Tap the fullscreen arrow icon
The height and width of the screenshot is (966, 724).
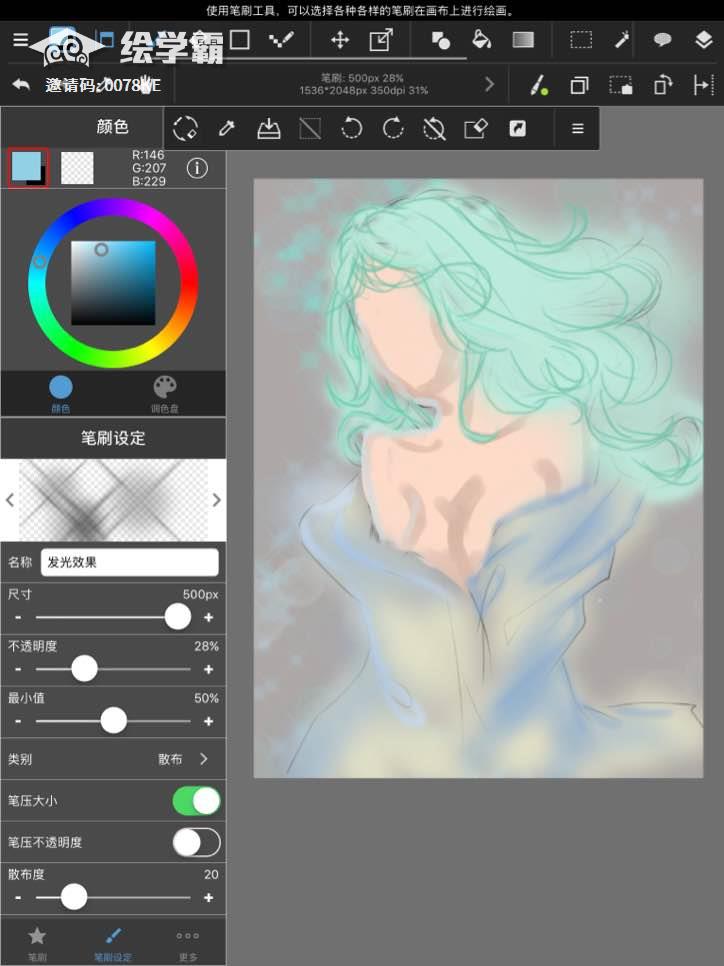pos(517,128)
